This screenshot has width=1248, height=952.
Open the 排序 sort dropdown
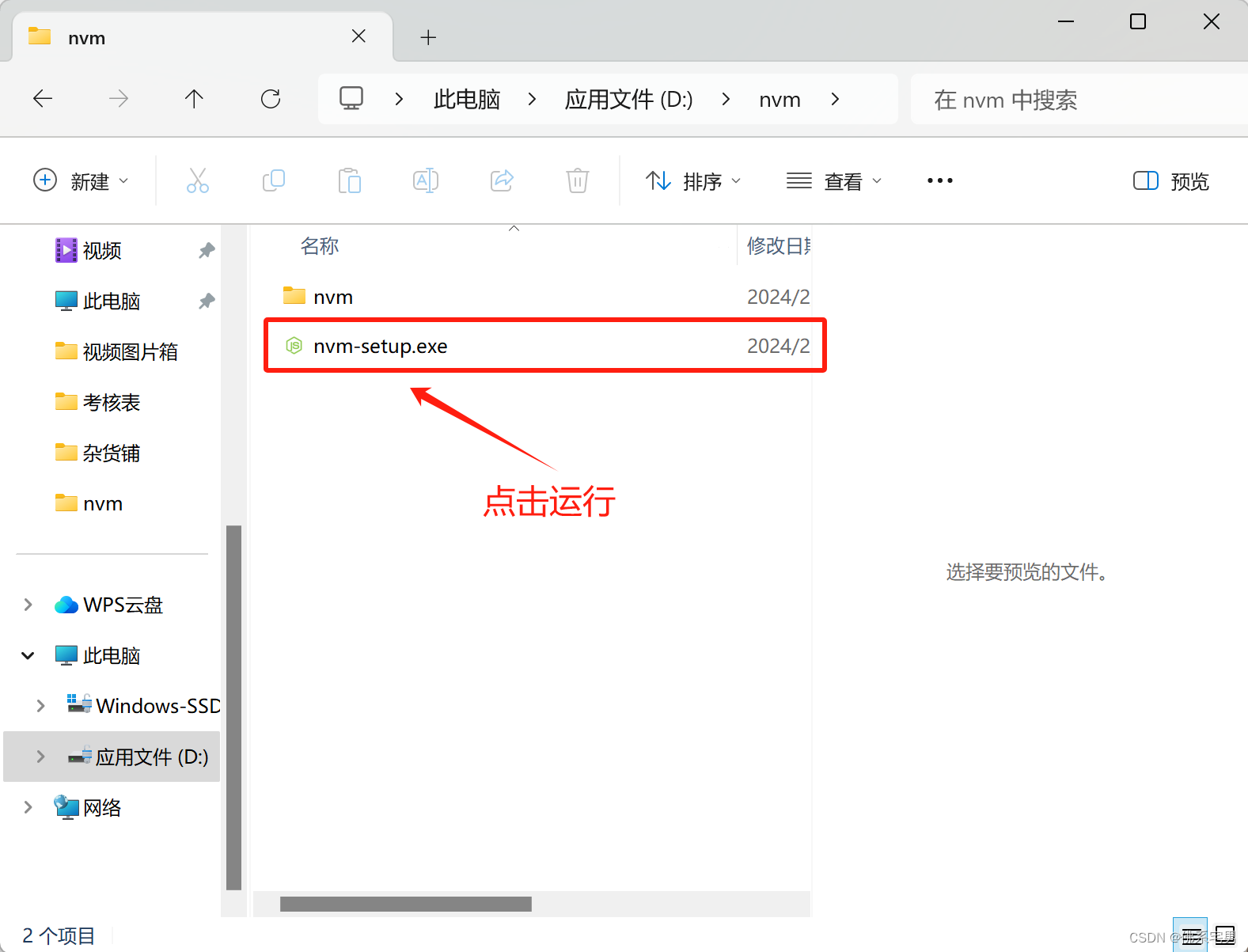pyautogui.click(x=693, y=181)
